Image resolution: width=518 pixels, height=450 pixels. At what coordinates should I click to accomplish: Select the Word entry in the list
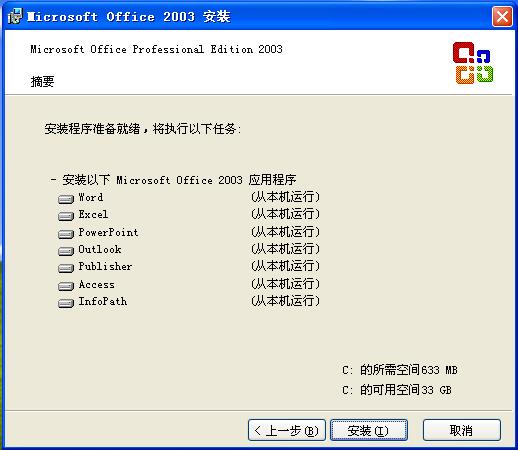[x=91, y=197]
